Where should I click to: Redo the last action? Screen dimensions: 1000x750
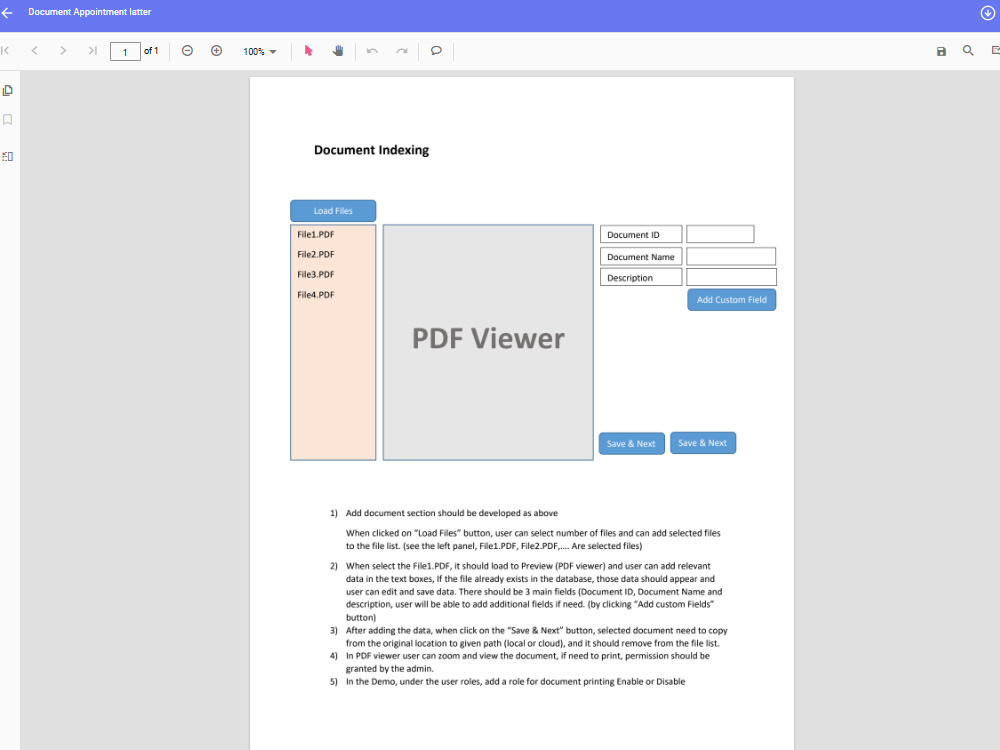click(x=402, y=50)
